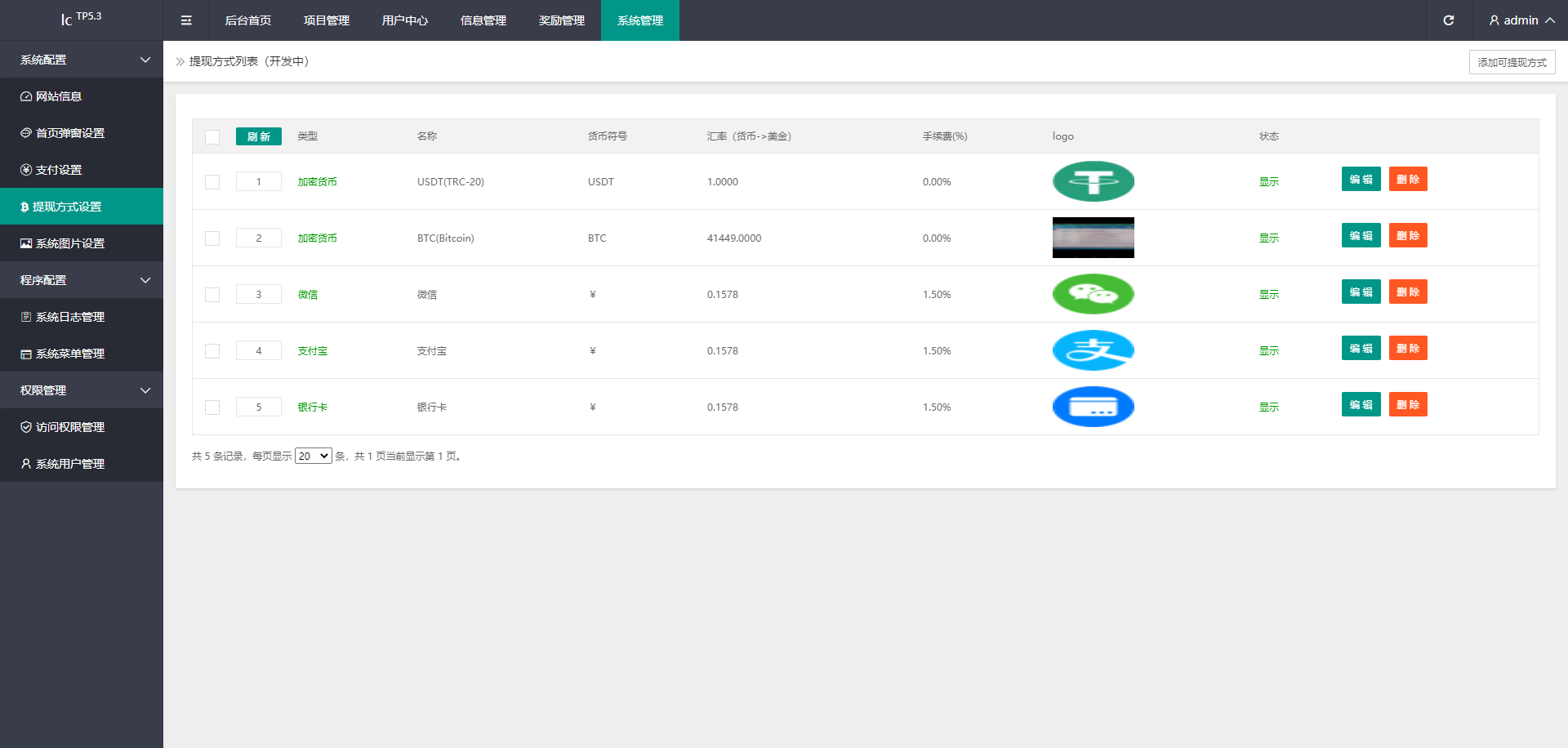The image size is (1568, 748).
Task: Toggle 显示 status for 支付宝 row
Action: [1269, 351]
